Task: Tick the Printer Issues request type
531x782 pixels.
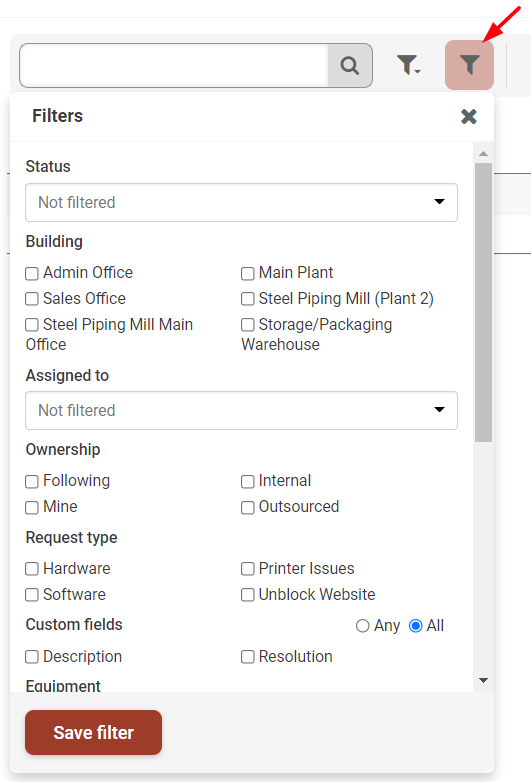Action: (x=247, y=569)
